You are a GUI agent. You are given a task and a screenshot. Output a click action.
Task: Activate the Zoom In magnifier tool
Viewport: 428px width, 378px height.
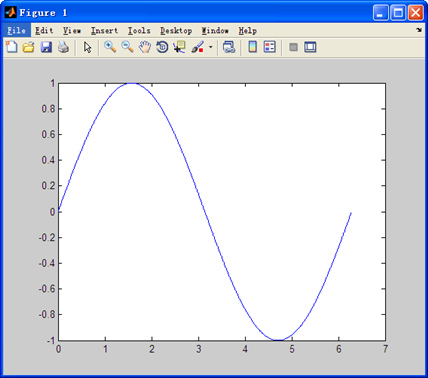click(x=110, y=47)
